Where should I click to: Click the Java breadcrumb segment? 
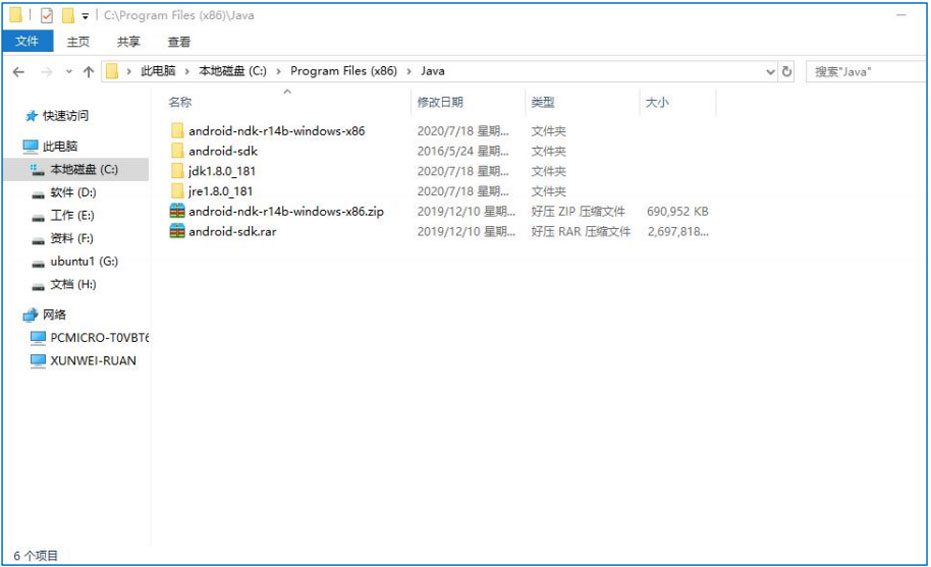click(432, 71)
